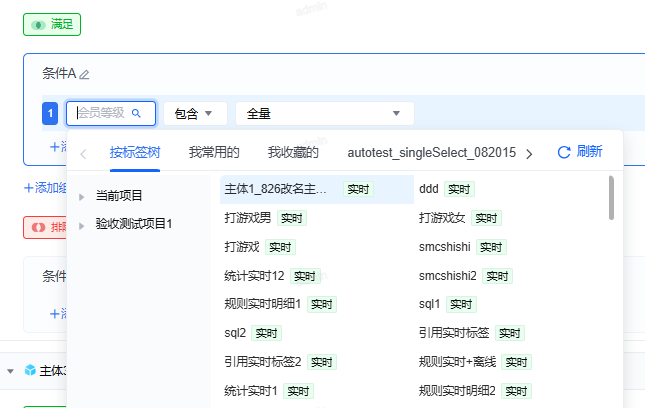This screenshot has width=645, height=408.
Task: Select tag smcshishi2
Action: (x=448, y=276)
